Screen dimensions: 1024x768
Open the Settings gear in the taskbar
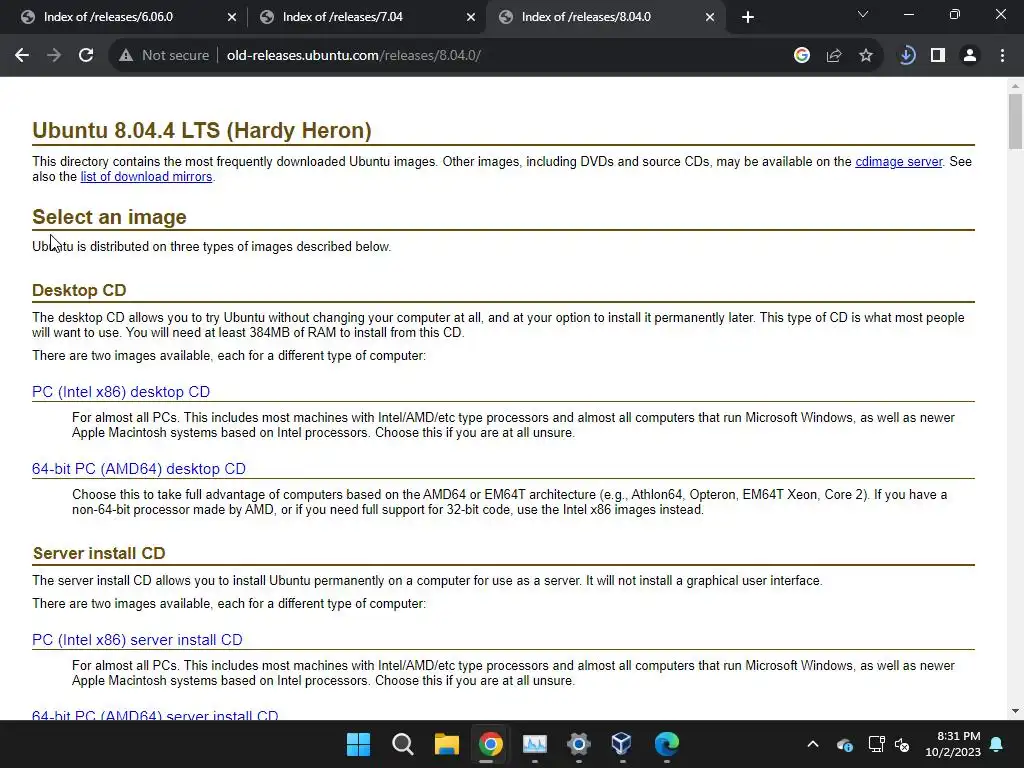coord(579,744)
